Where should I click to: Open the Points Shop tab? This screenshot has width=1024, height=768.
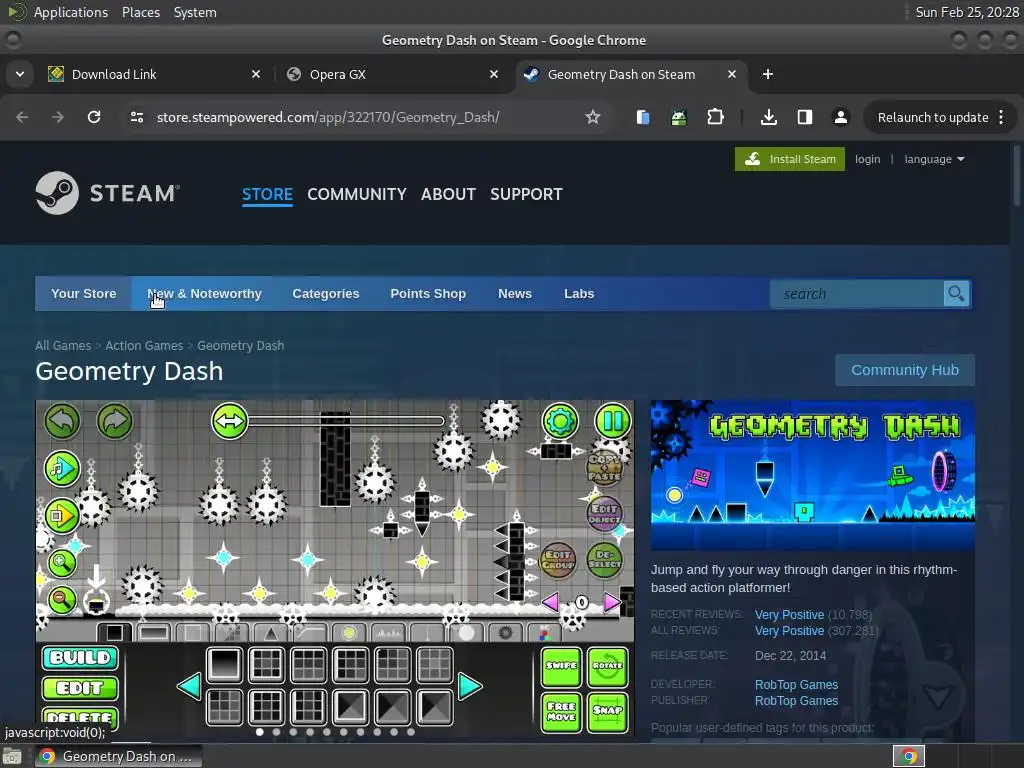pos(428,294)
